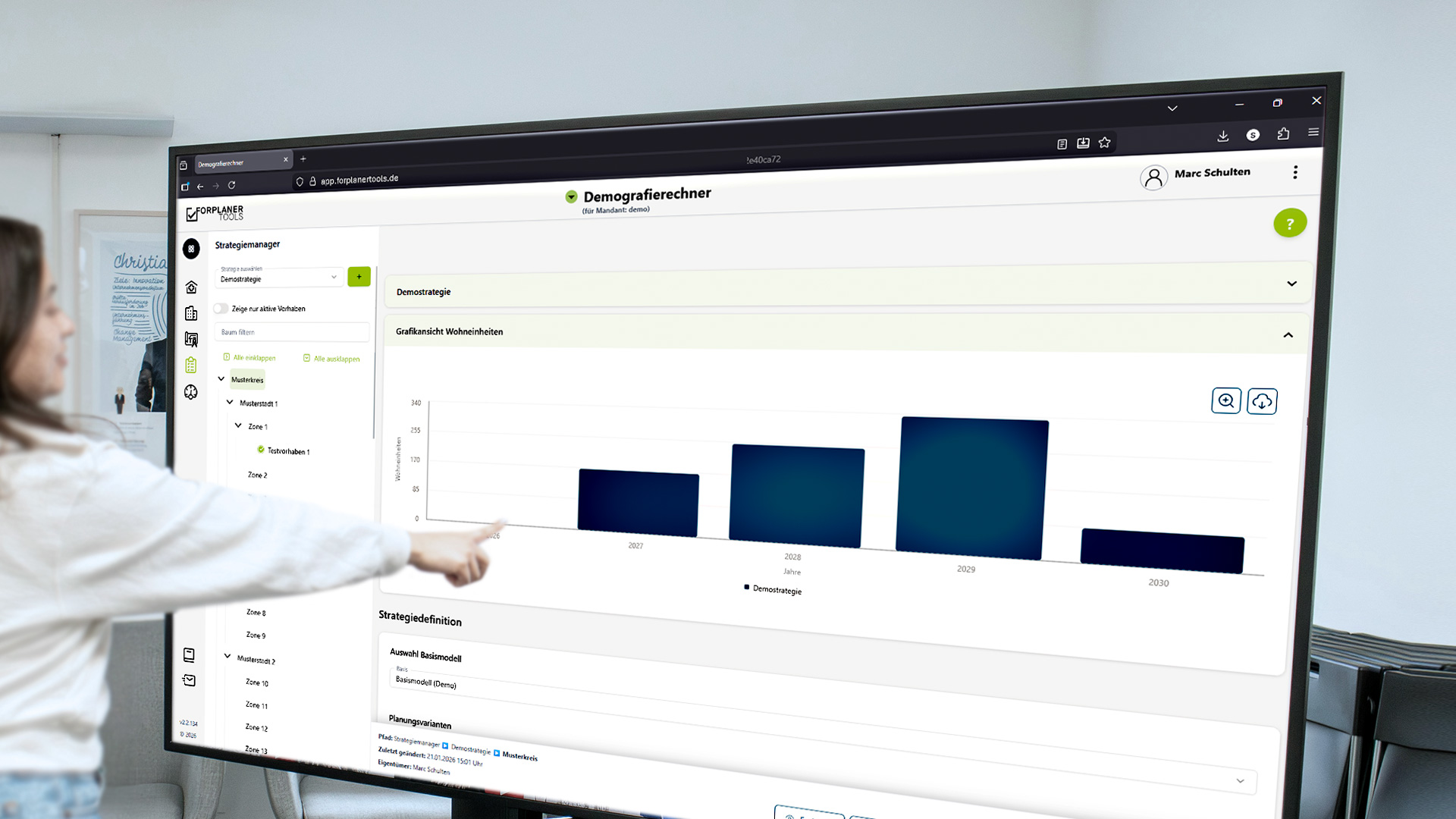This screenshot has height=819, width=1456.
Task: Select the green clipboard checklist icon
Action: [191, 366]
